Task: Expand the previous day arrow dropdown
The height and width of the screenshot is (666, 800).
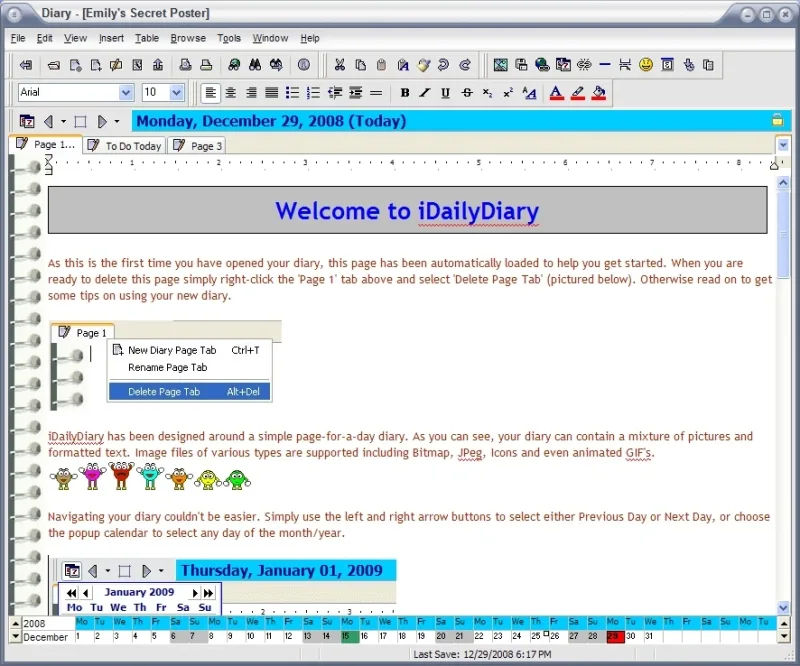Action: coord(63,121)
